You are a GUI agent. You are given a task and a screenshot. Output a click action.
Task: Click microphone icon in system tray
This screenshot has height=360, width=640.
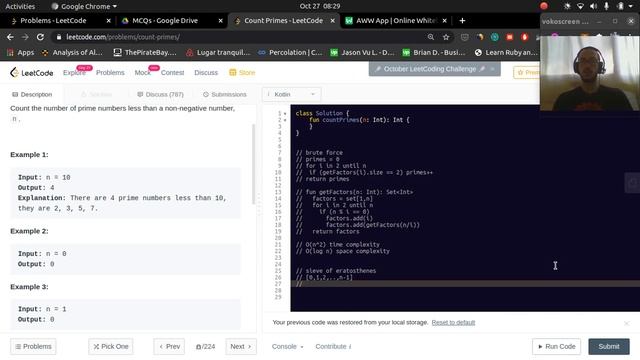click(x=607, y=6)
